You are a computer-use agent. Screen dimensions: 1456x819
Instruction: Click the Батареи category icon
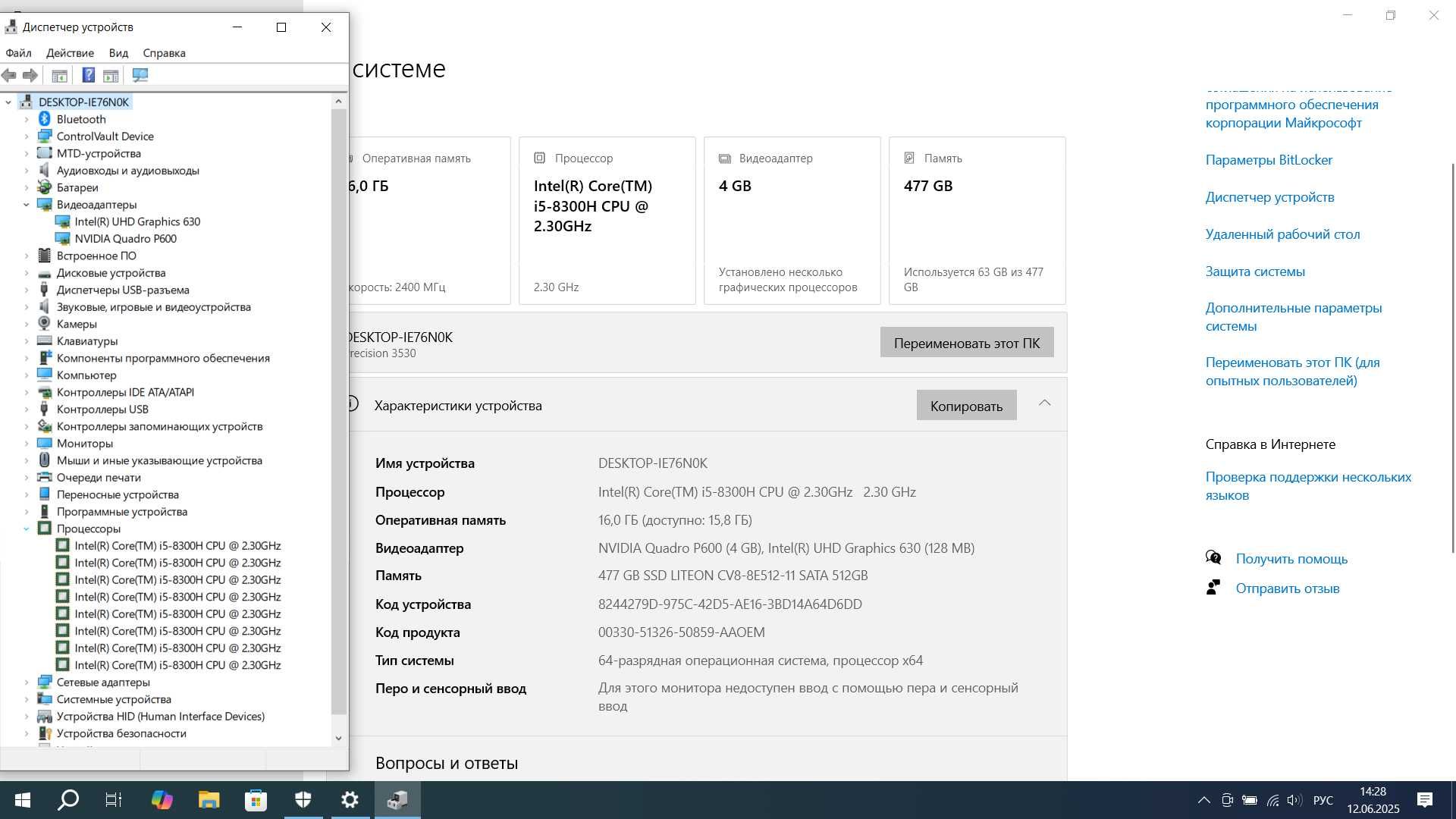(x=44, y=187)
